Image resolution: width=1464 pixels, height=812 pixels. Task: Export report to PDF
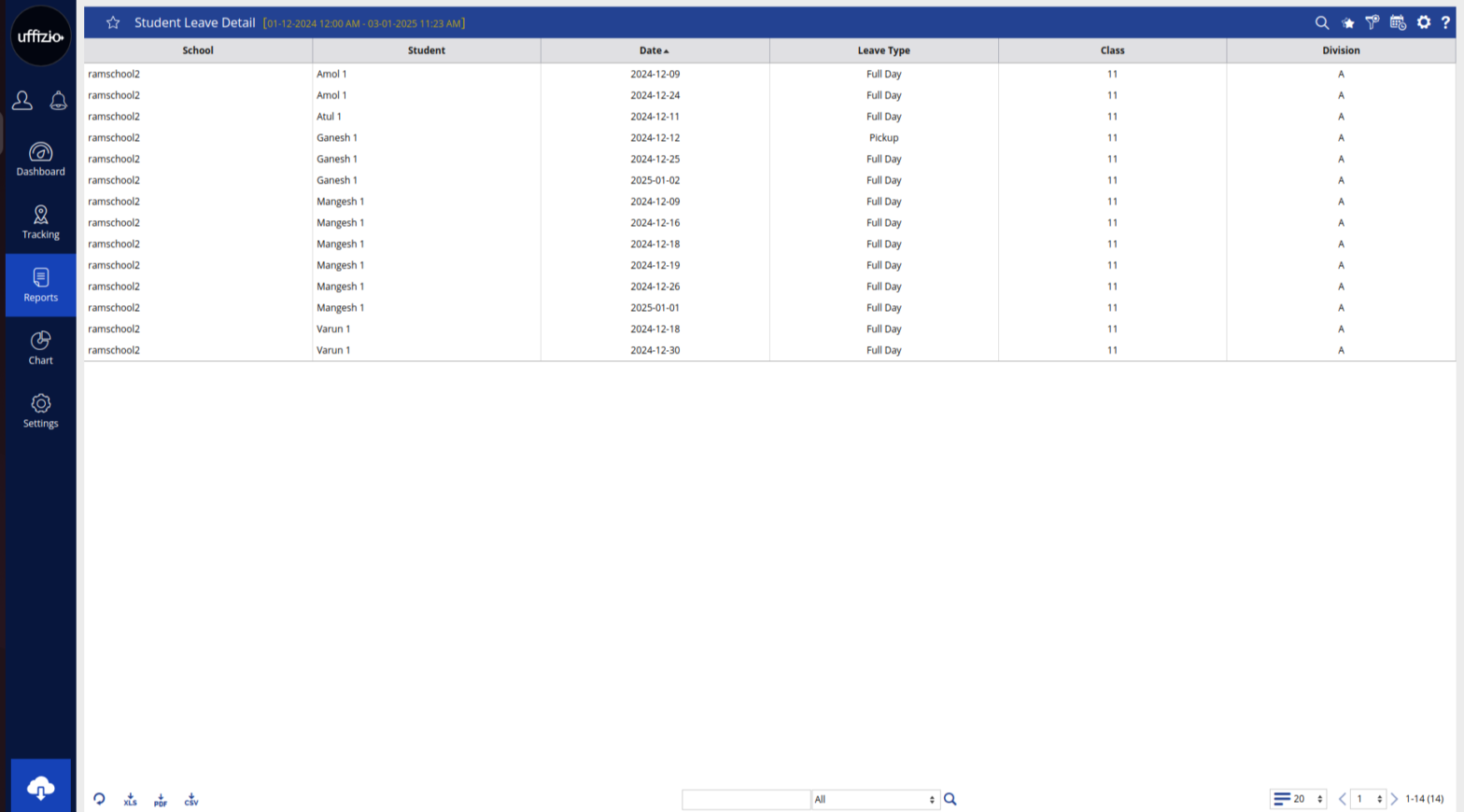point(161,800)
